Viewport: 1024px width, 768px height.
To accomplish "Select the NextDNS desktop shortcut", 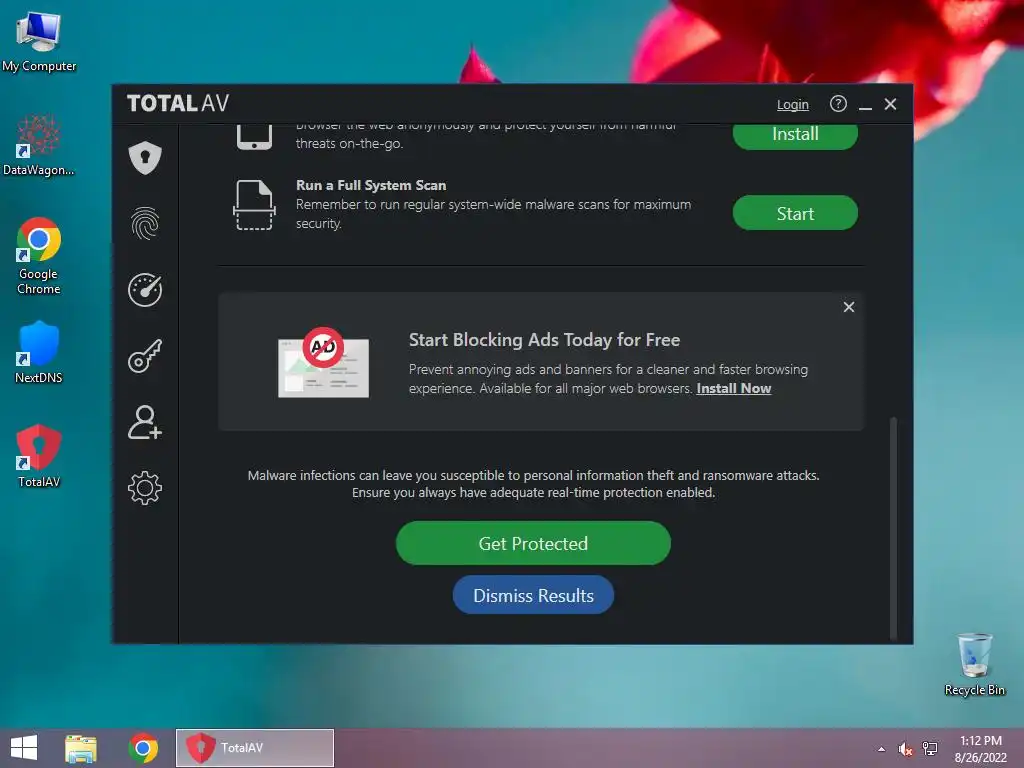I will click(39, 352).
